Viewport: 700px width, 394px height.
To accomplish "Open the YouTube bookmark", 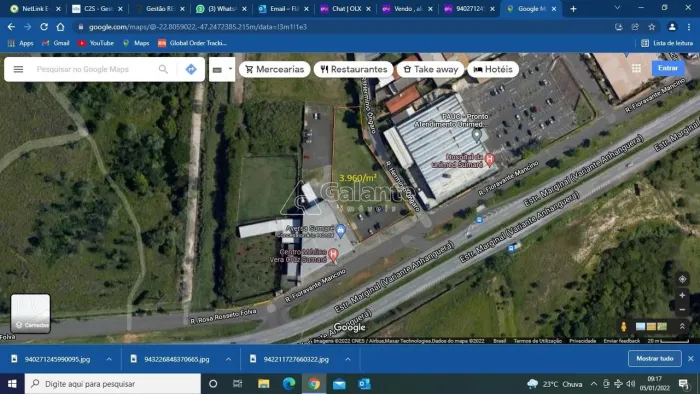I will (96, 43).
